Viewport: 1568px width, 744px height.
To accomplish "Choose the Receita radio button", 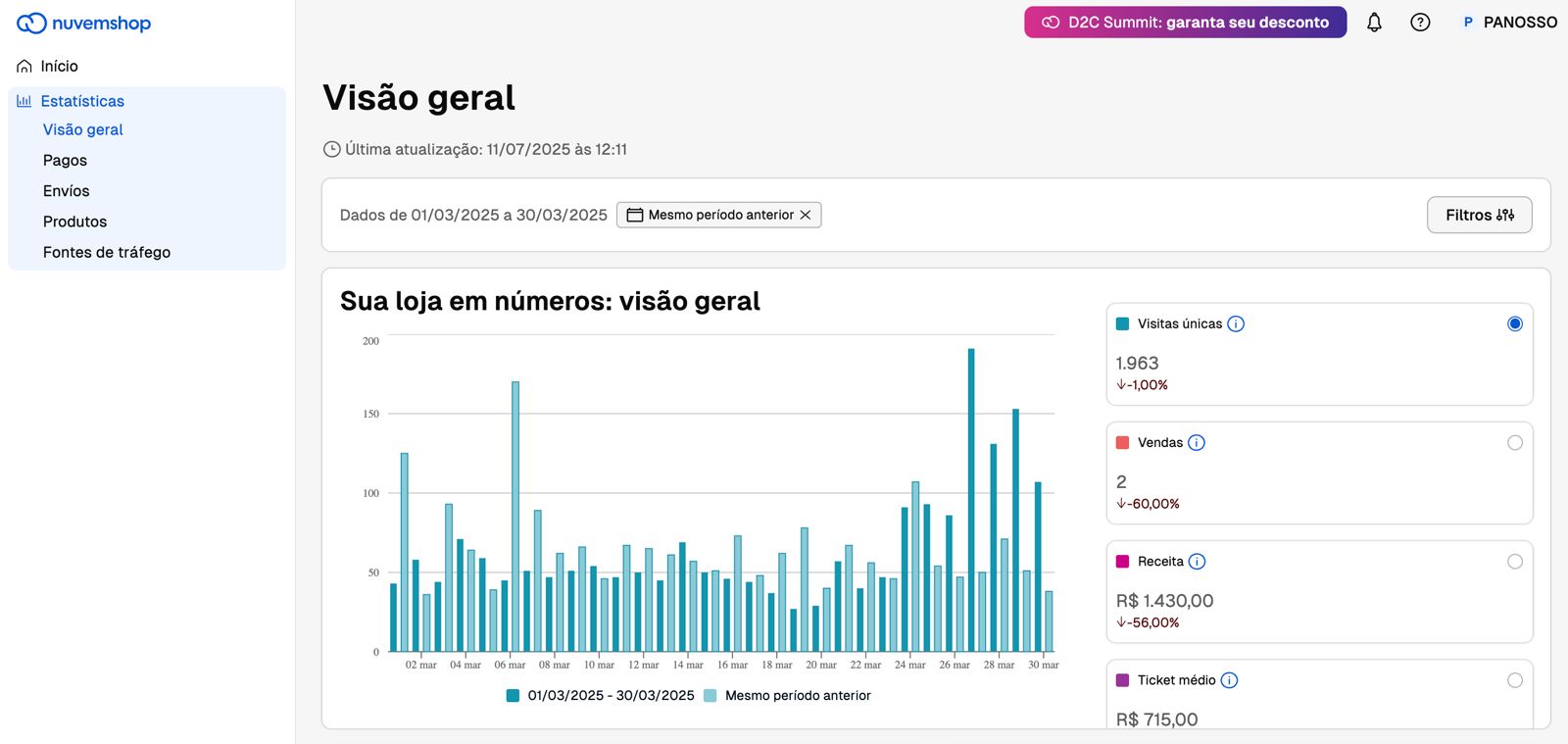I will (1515, 562).
